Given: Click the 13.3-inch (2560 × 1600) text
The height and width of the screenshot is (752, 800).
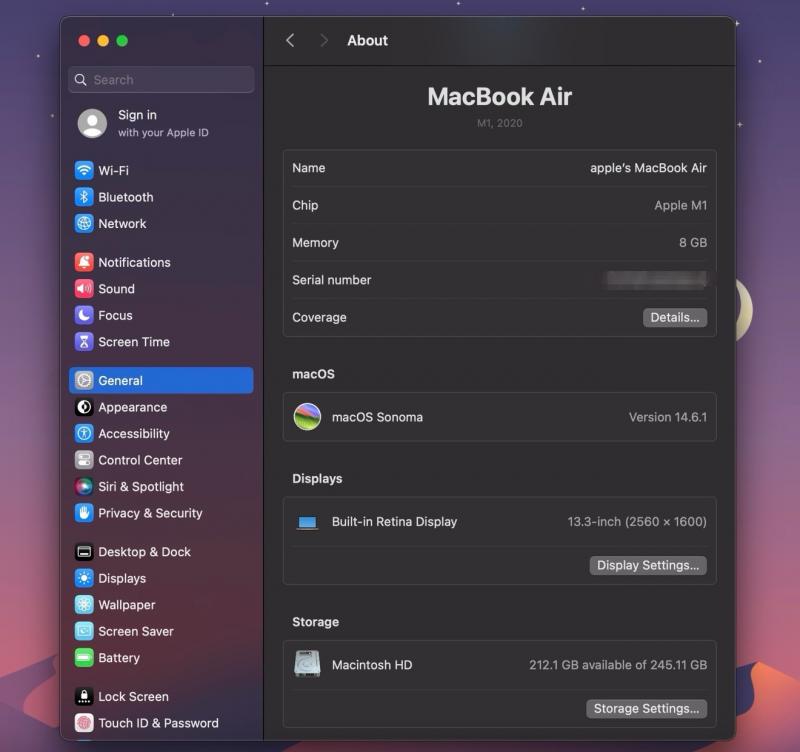Looking at the screenshot, I should (x=637, y=521).
